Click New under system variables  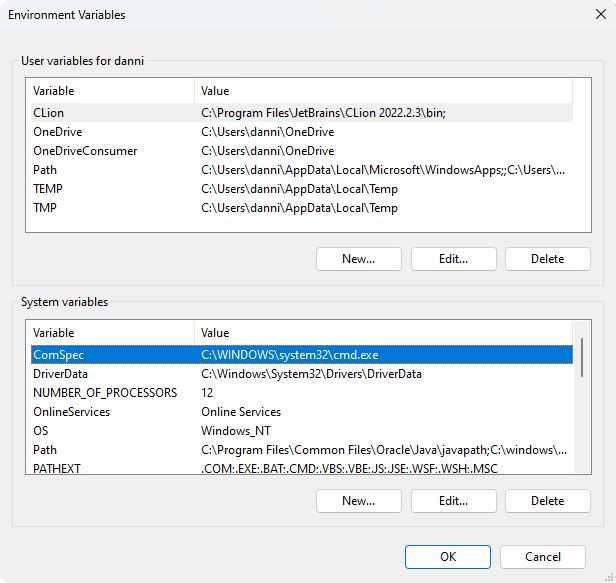pos(359,501)
